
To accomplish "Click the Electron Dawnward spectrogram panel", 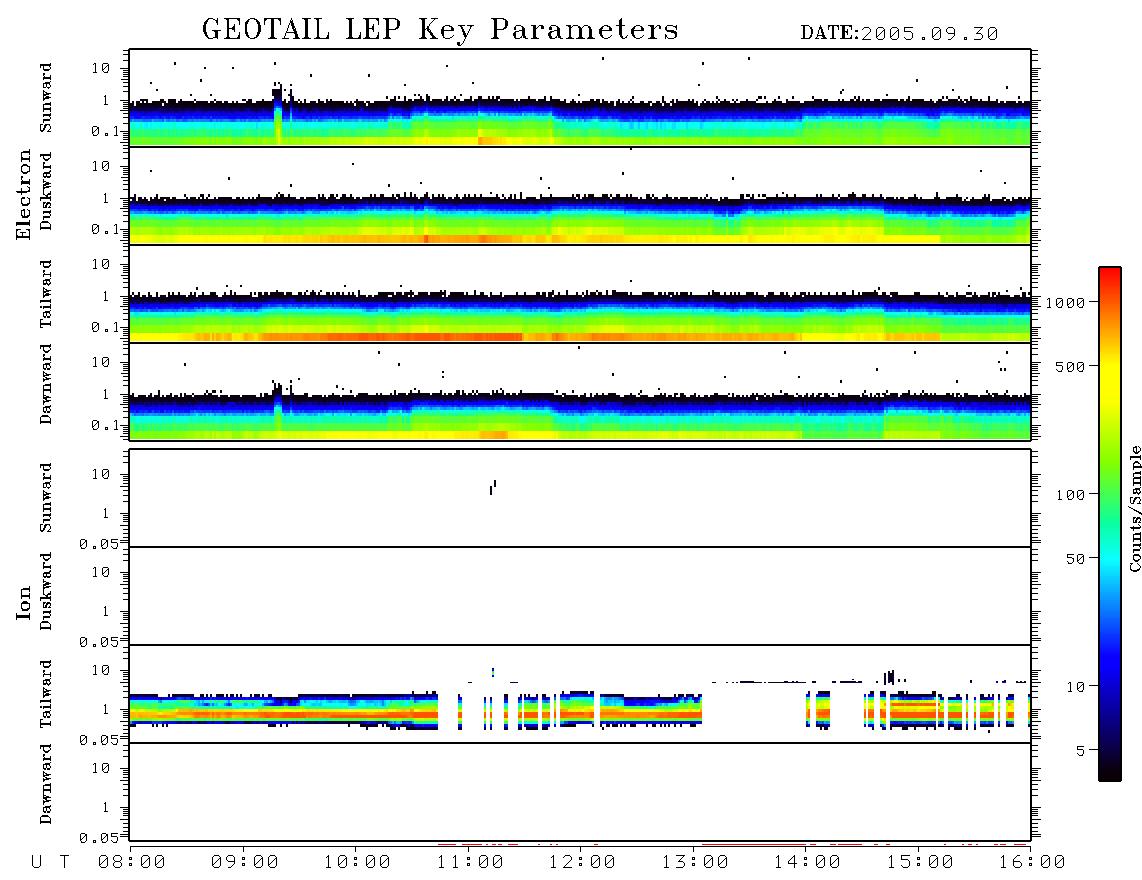I will point(580,391).
